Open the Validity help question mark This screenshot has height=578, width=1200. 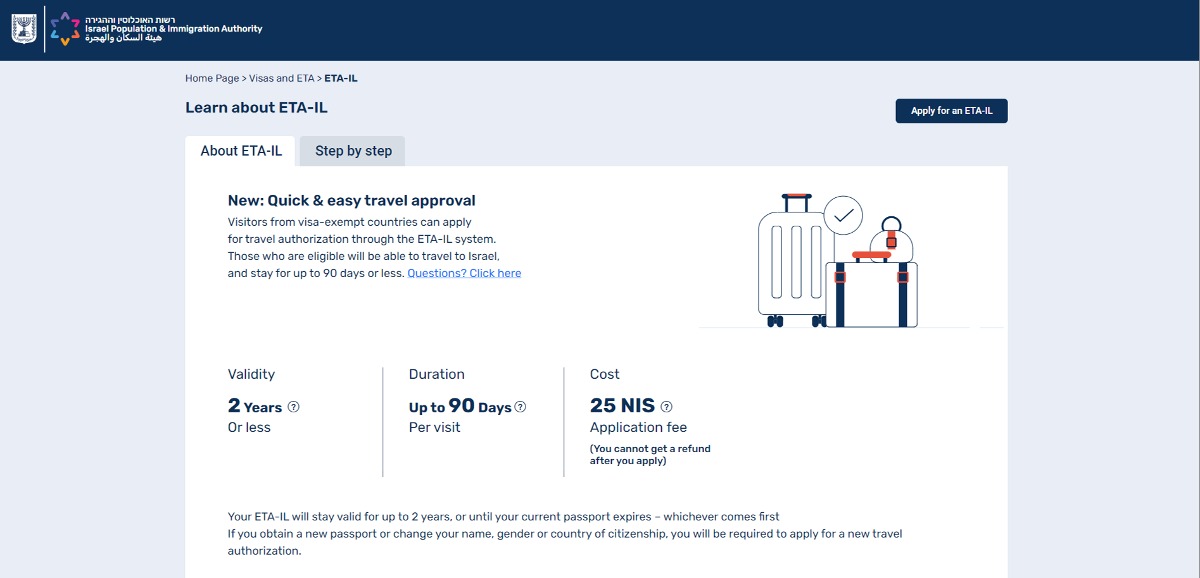pos(294,407)
